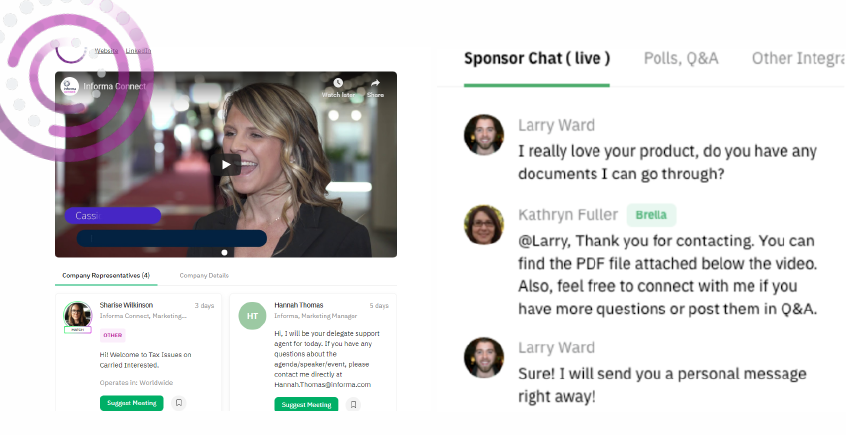This screenshot has height=435, width=846.
Task: Play the Informa Connect video
Action: [x=226, y=165]
